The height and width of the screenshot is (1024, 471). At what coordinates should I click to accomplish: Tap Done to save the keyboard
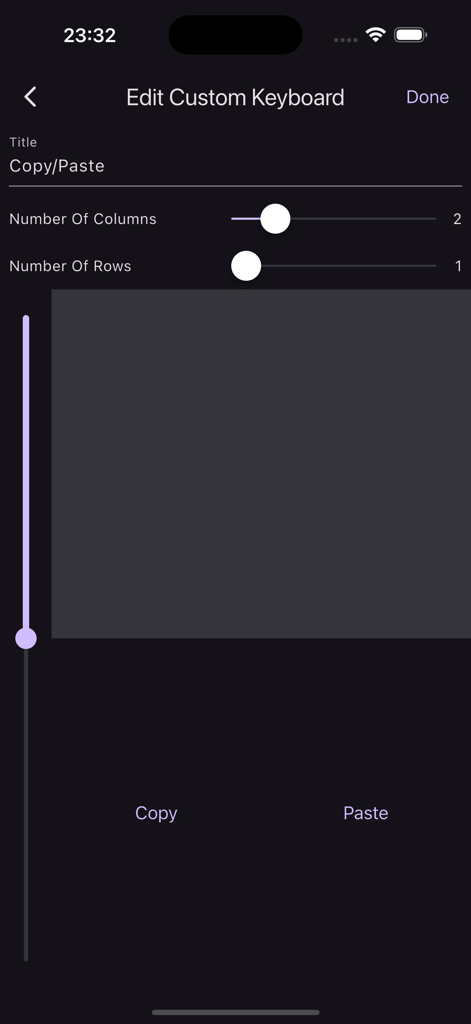pos(427,97)
